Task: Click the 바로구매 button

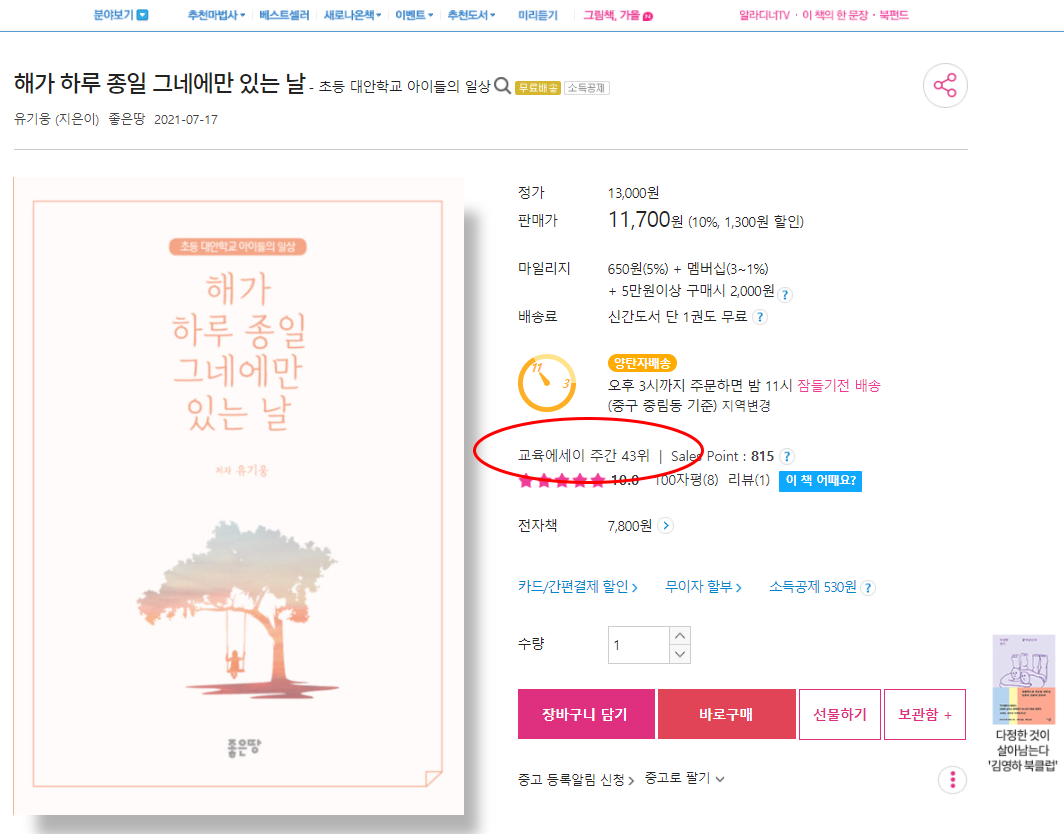Action: click(x=727, y=714)
